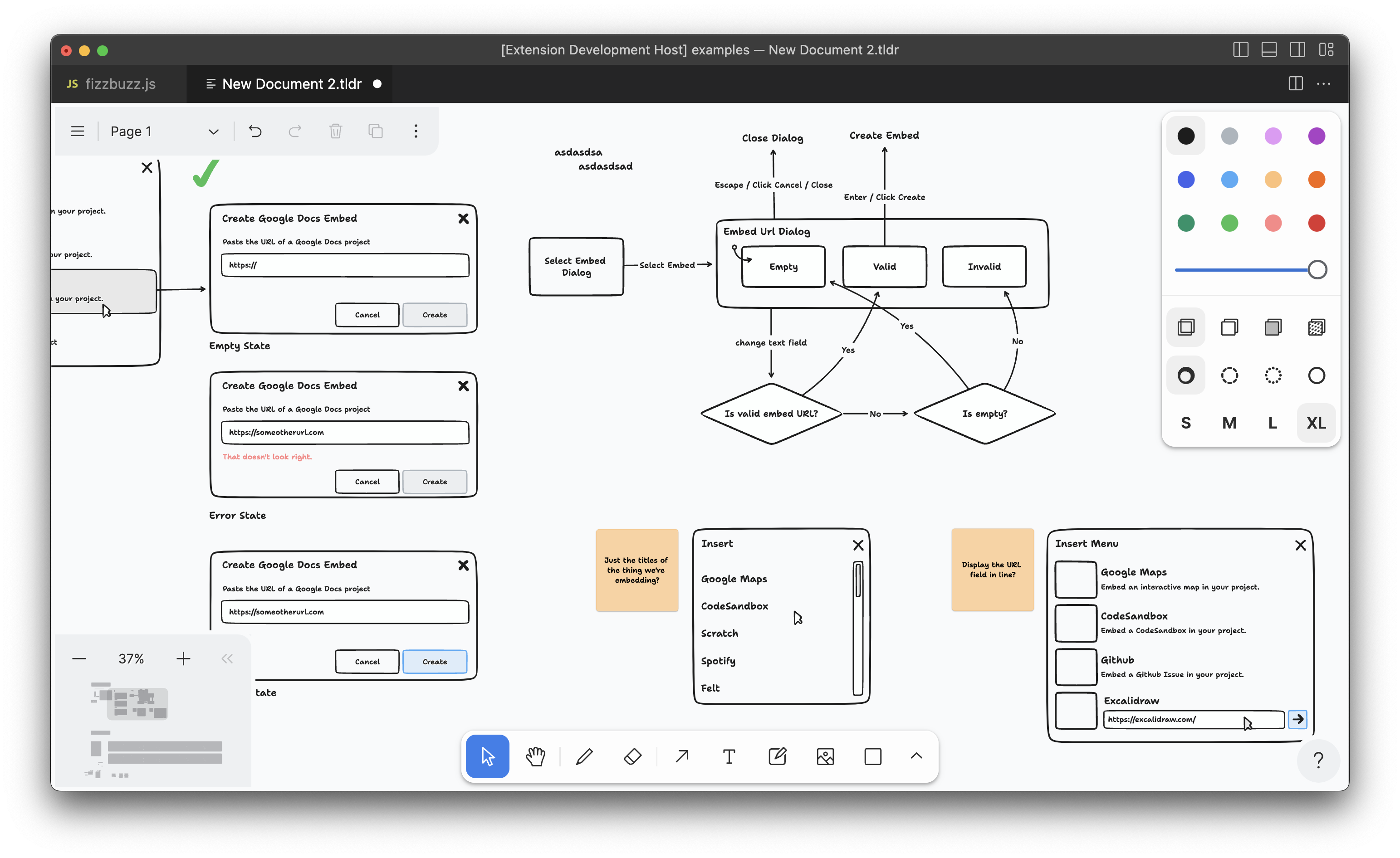Select the pencil draw tool
This screenshot has height=858, width=1400.
point(584,756)
